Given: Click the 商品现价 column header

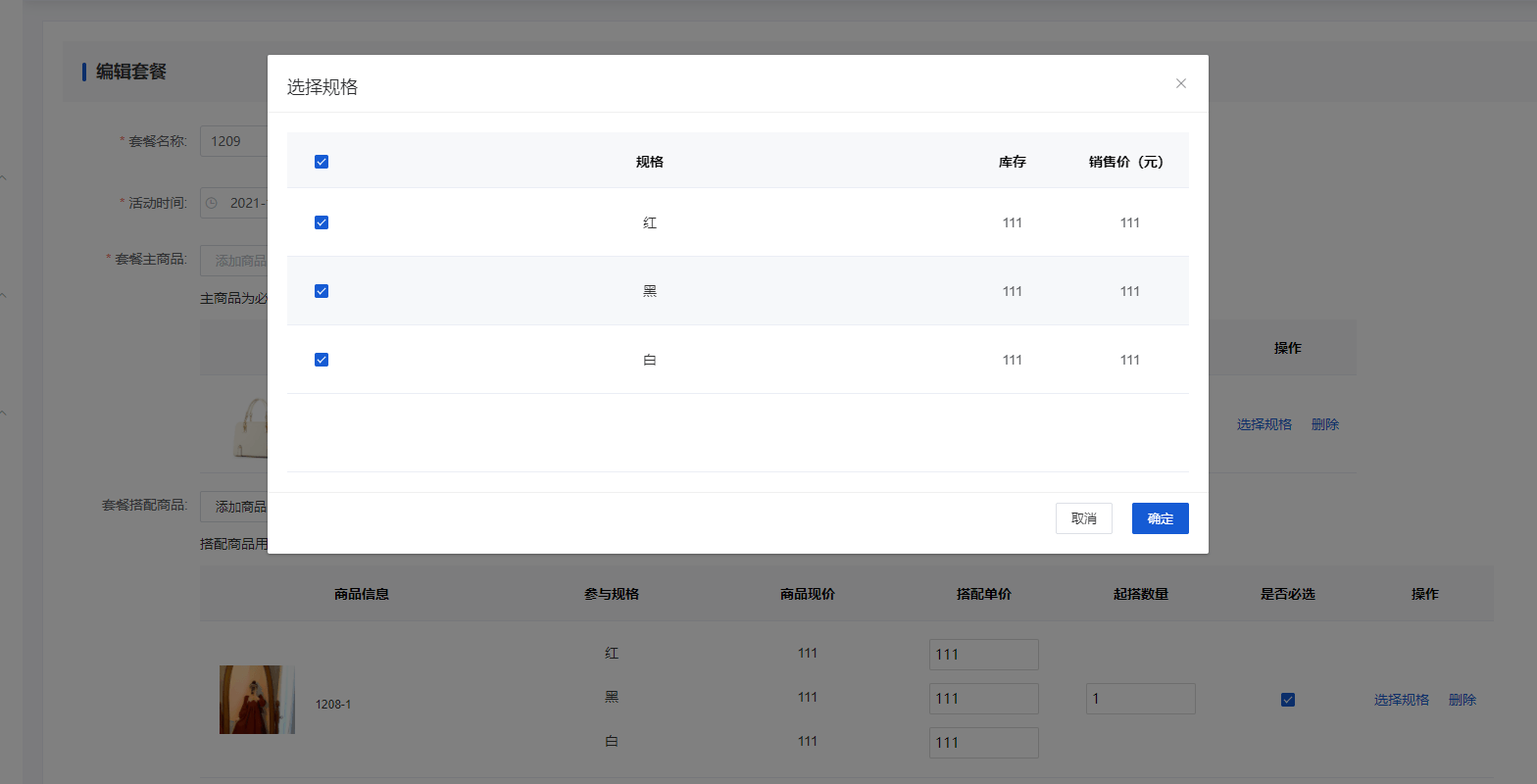Looking at the screenshot, I should 808,594.
